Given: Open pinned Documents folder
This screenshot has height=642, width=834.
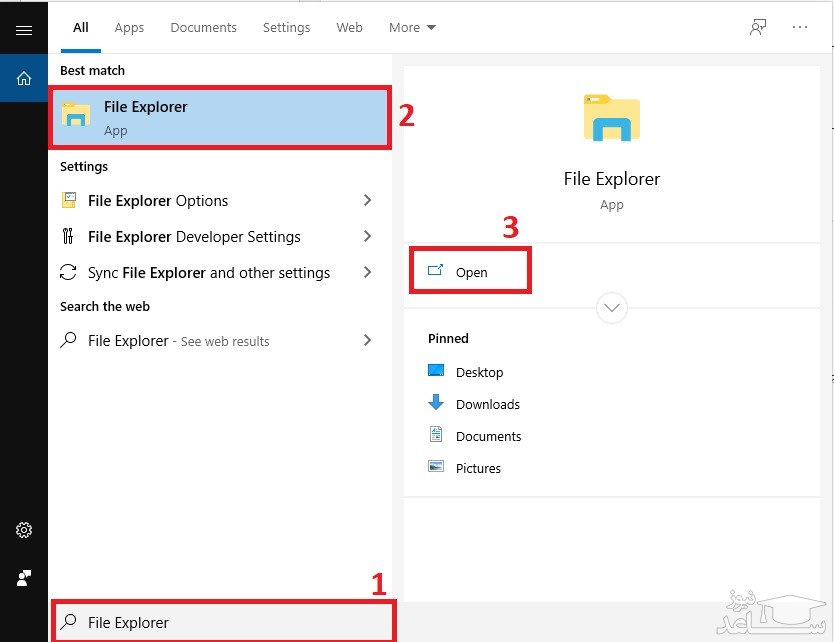Looking at the screenshot, I should click(x=488, y=436).
